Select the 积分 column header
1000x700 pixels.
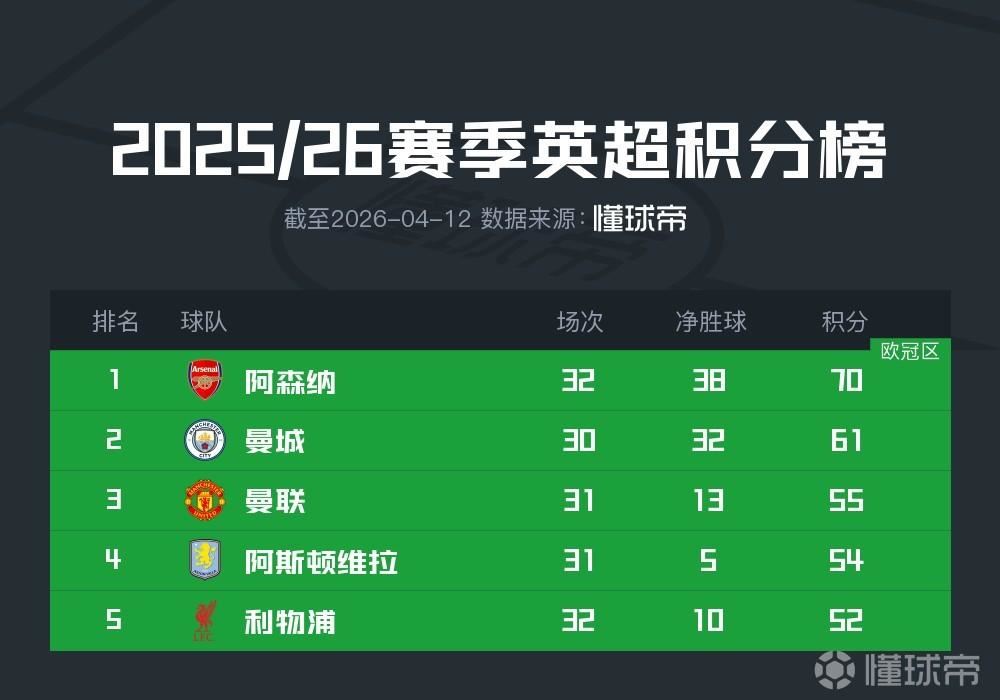pyautogui.click(x=845, y=321)
